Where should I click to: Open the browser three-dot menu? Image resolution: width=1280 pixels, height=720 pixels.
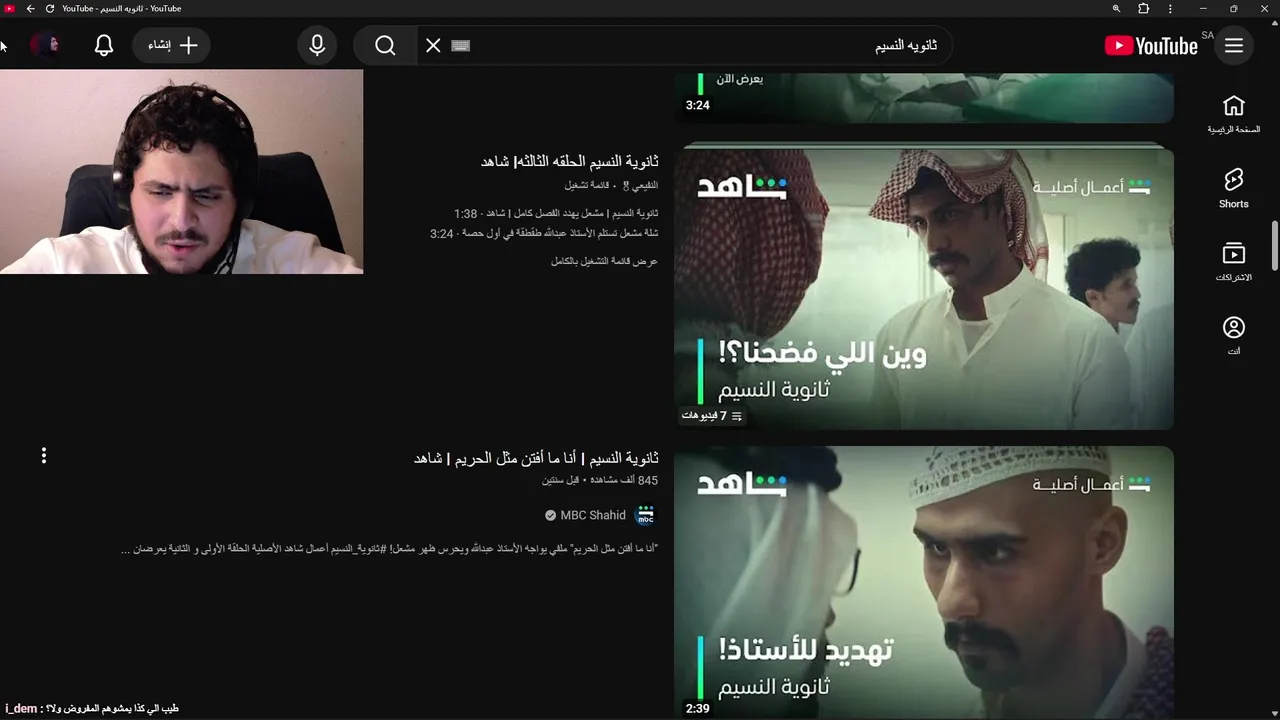pyautogui.click(x=1170, y=8)
